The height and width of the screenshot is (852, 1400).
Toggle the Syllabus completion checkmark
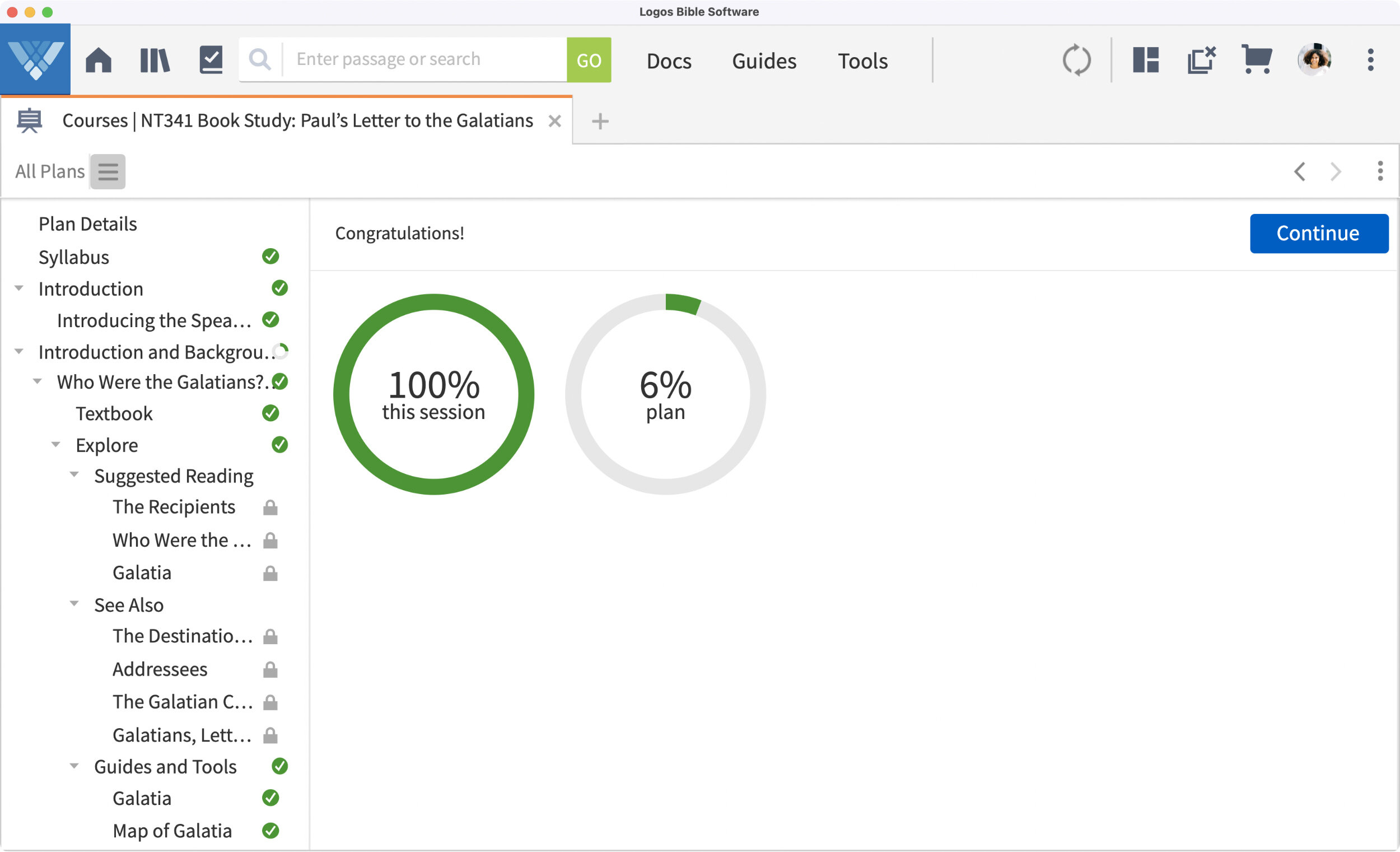point(270,257)
